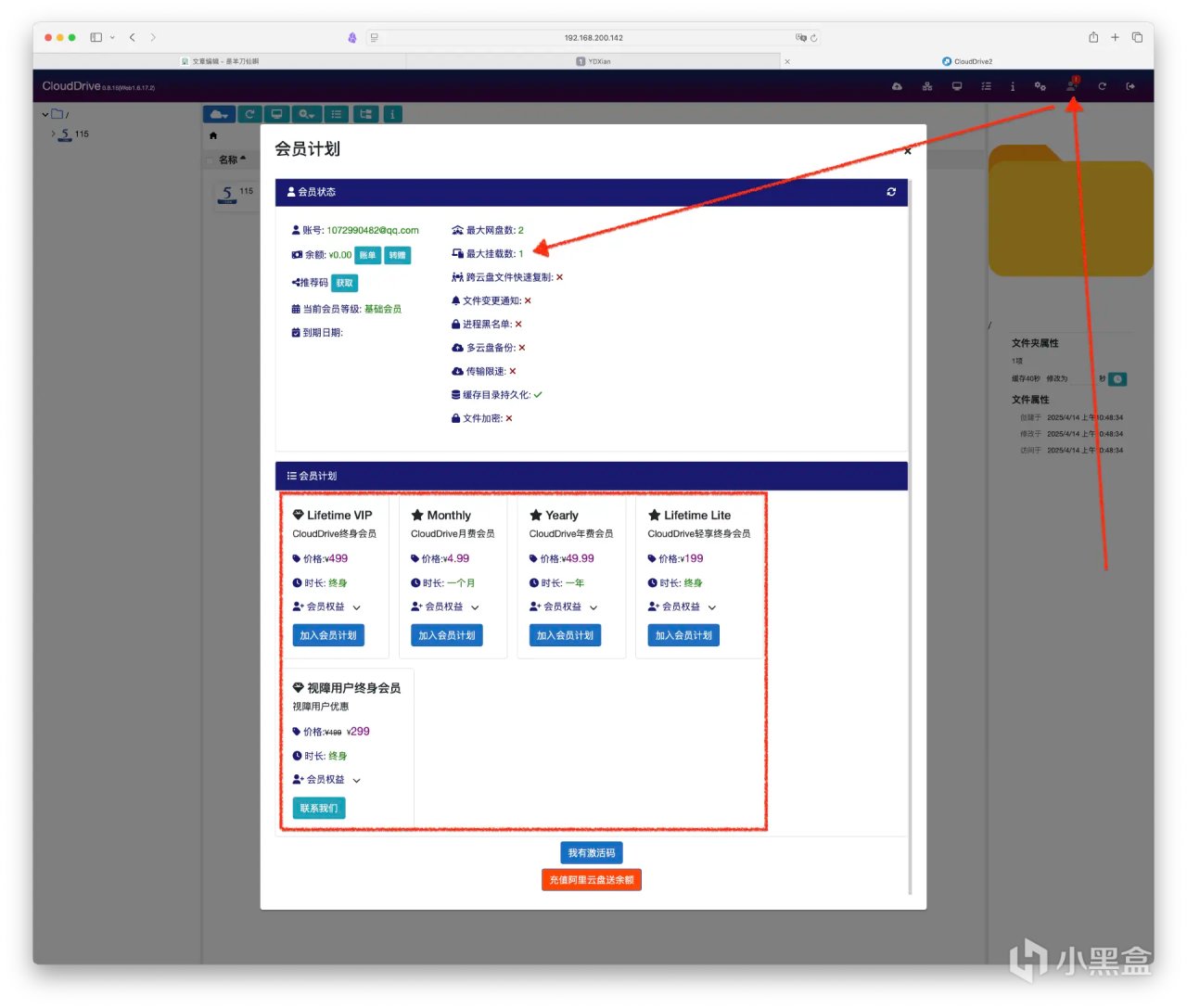Select the root folder icon in the tree
Image resolution: width=1187 pixels, height=1008 pixels.
coord(57,114)
